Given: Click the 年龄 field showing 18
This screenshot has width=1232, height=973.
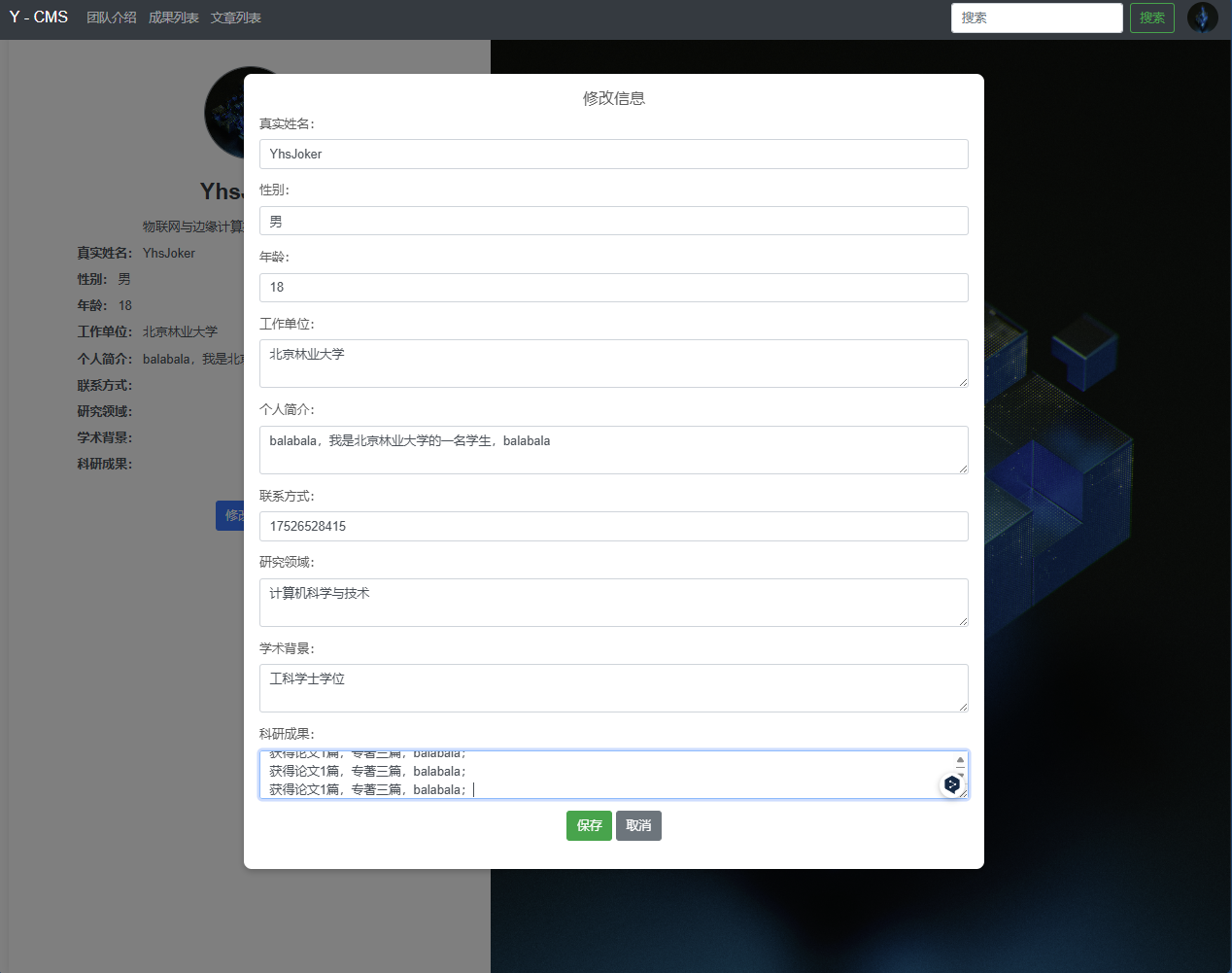Looking at the screenshot, I should click(613, 288).
